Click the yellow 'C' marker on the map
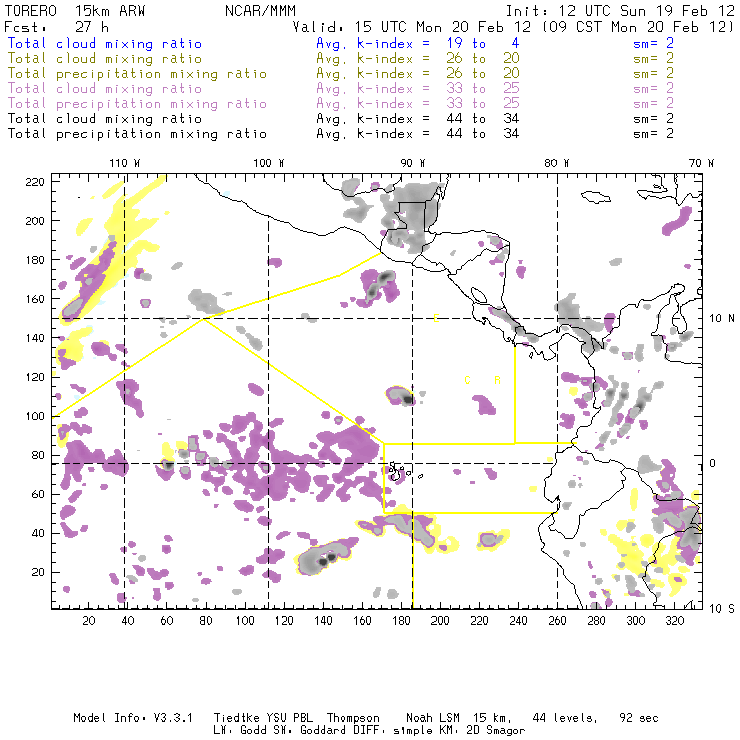 pyautogui.click(x=467, y=380)
